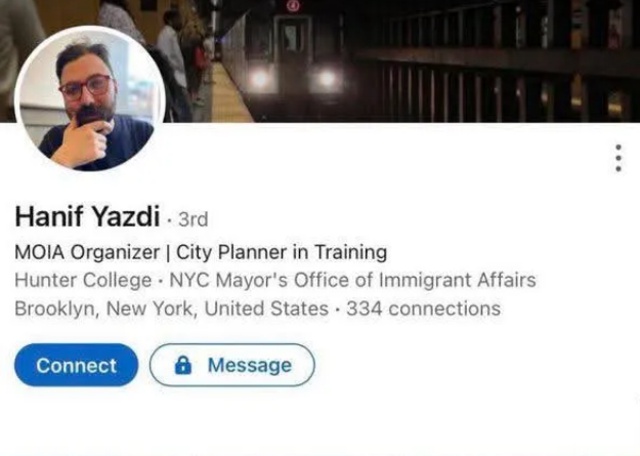
Task: View the subway cover banner image
Action: [x=320, y=61]
